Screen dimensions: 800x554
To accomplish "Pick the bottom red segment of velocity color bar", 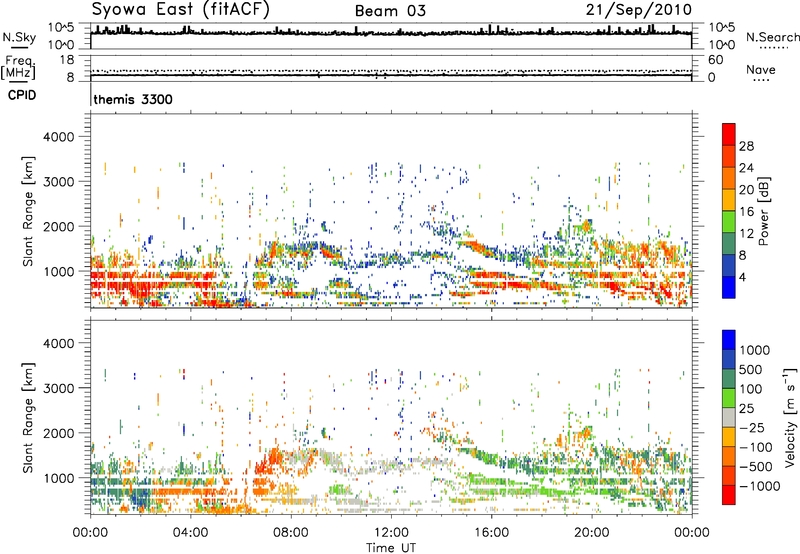I will (x=729, y=495).
